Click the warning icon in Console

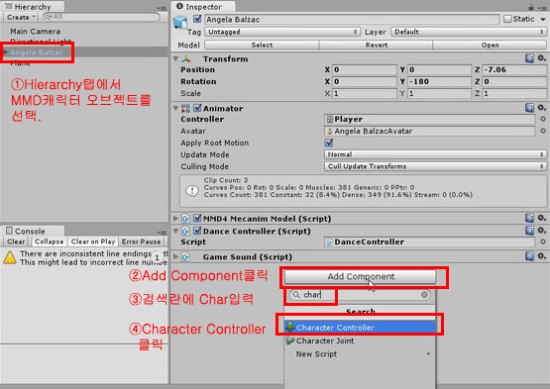tap(10, 257)
